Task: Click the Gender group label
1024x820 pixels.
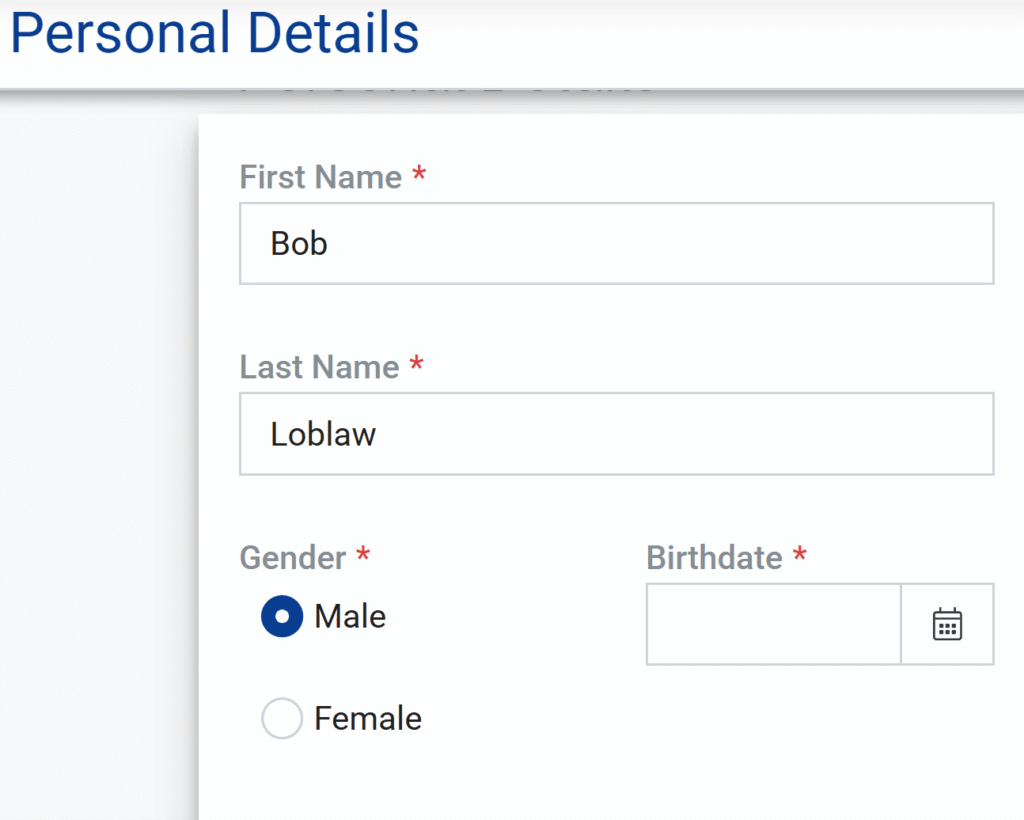Action: [x=293, y=557]
